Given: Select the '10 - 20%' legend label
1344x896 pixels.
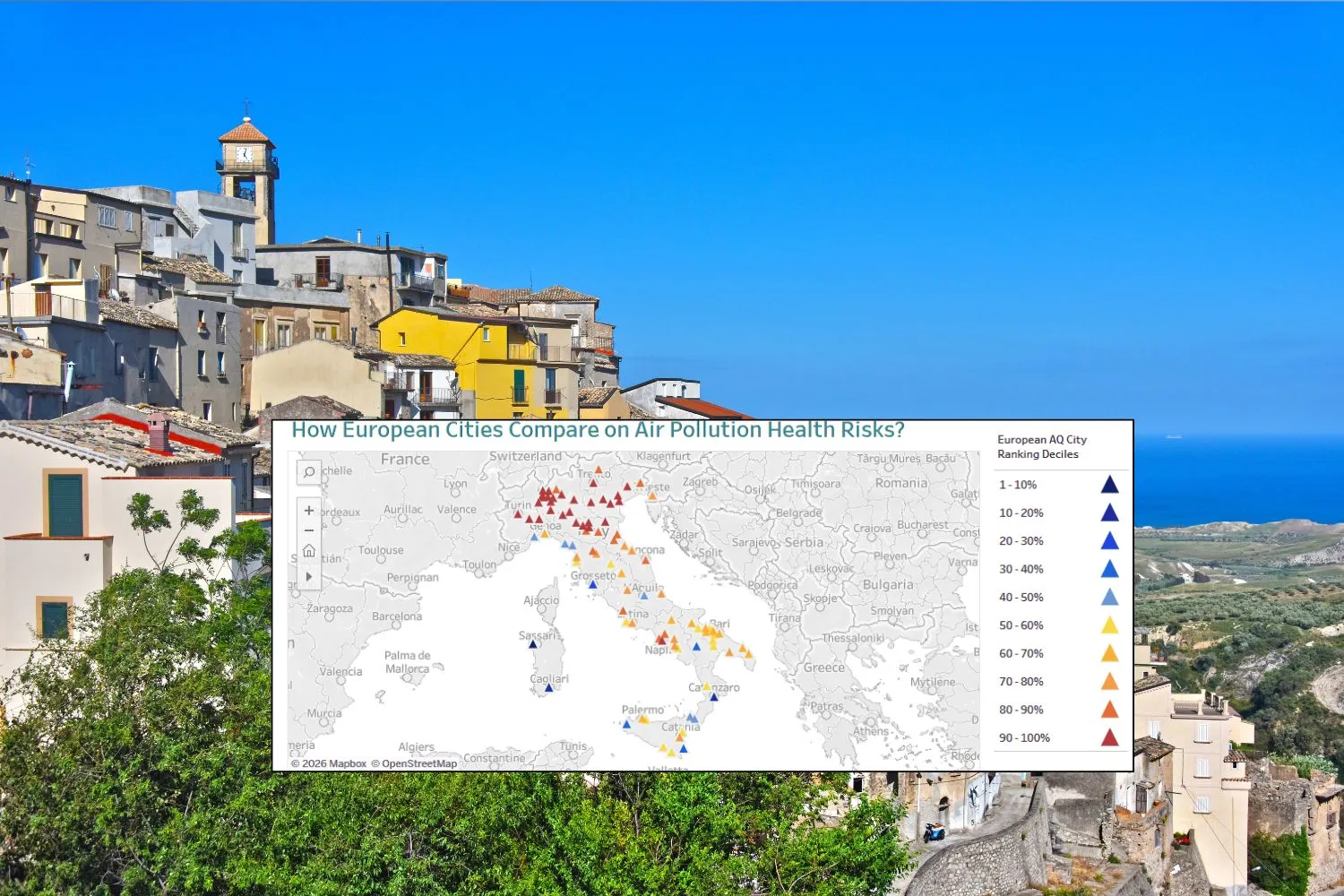Looking at the screenshot, I should pyautogui.click(x=1021, y=513).
